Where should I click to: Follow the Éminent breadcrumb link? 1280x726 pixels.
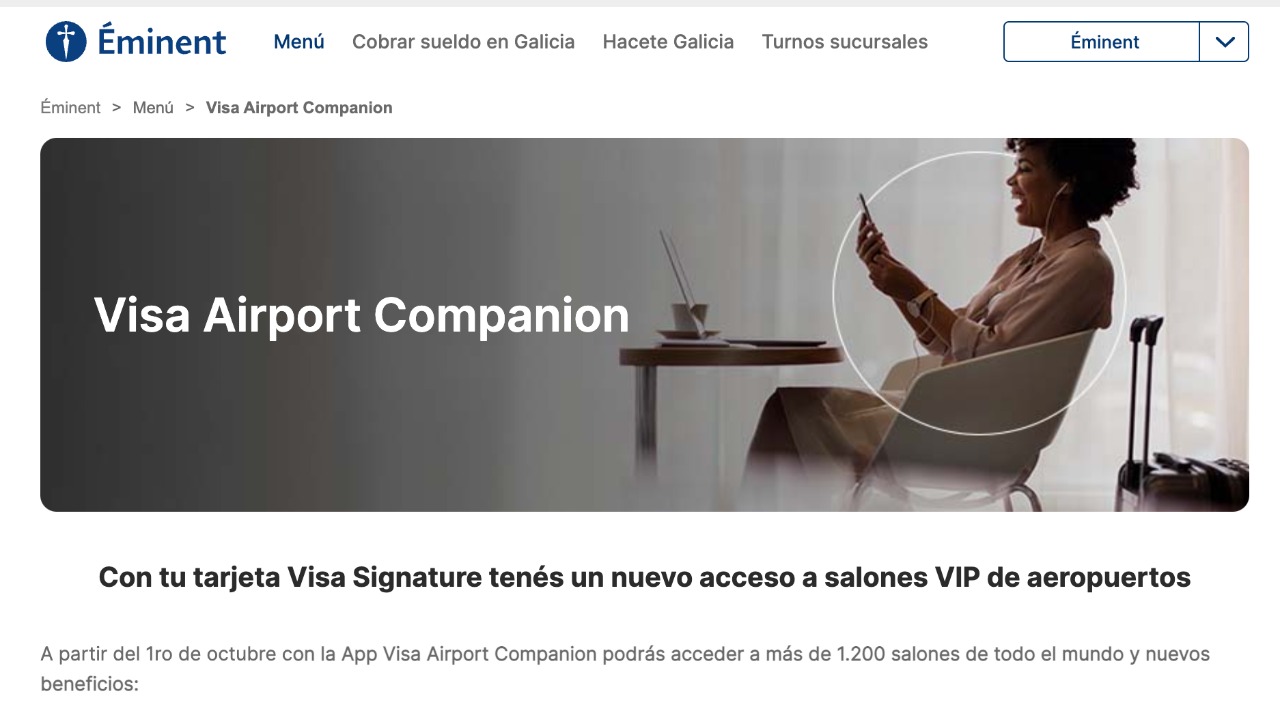(x=70, y=107)
